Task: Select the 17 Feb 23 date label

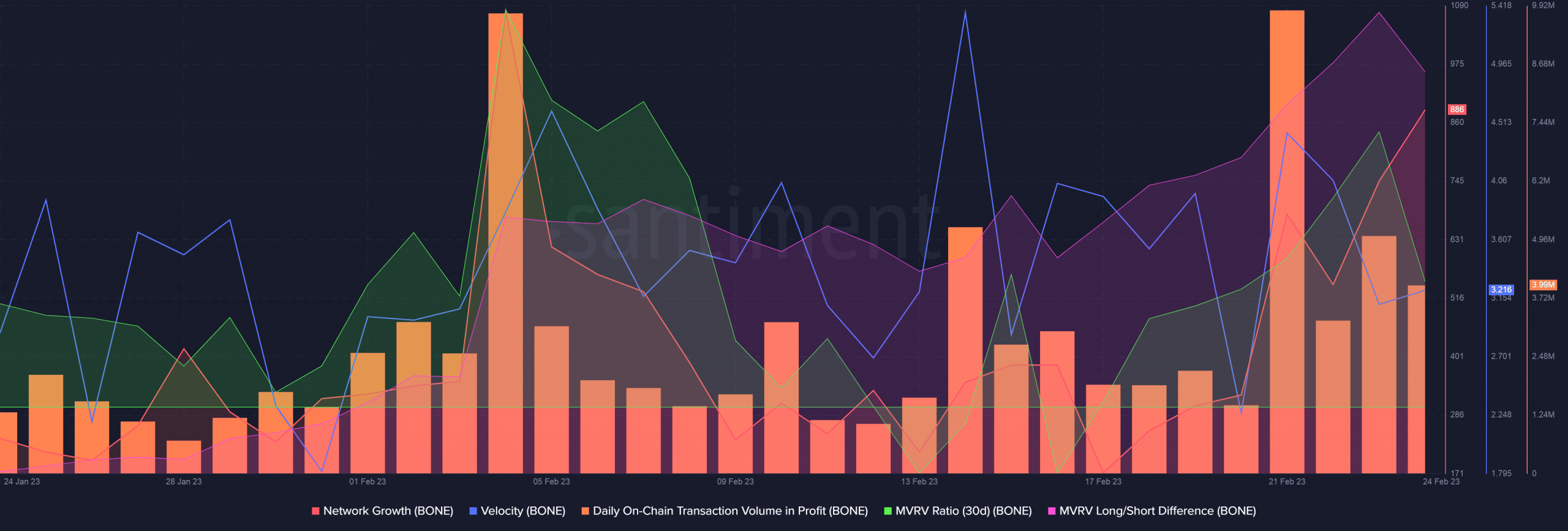Action: [x=1102, y=481]
